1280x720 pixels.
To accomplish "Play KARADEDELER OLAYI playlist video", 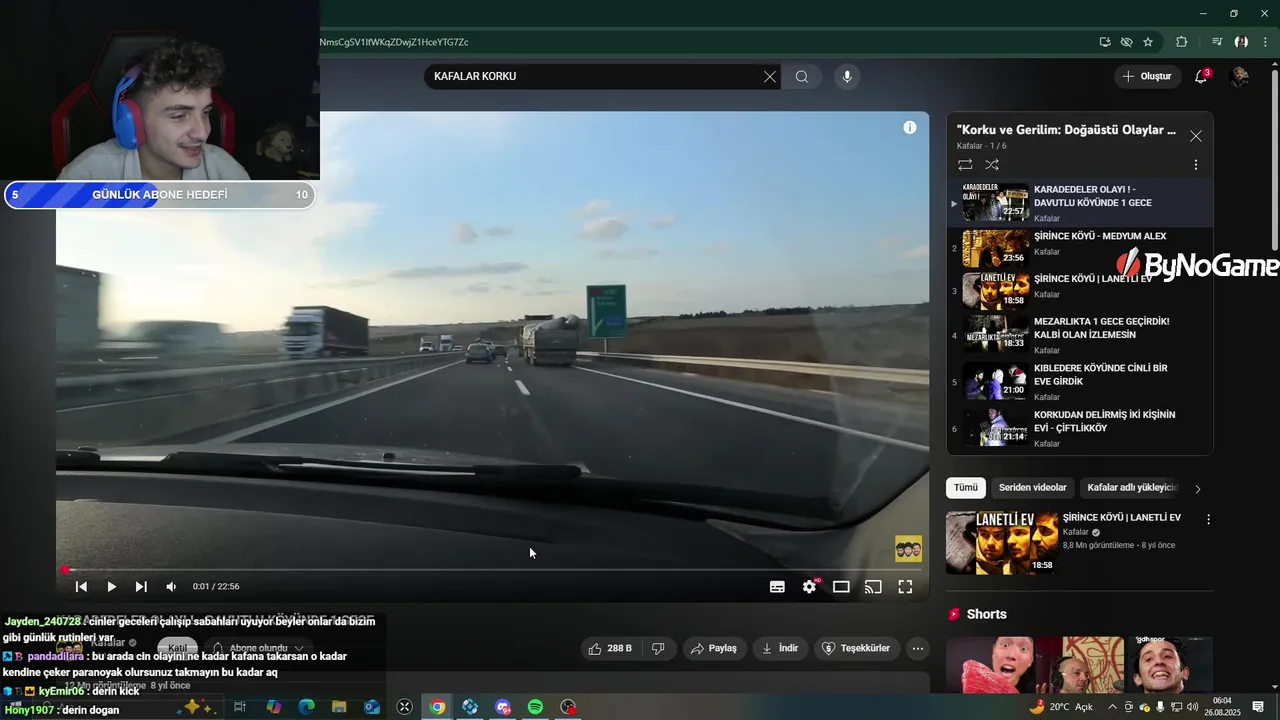I will click(x=1080, y=203).
